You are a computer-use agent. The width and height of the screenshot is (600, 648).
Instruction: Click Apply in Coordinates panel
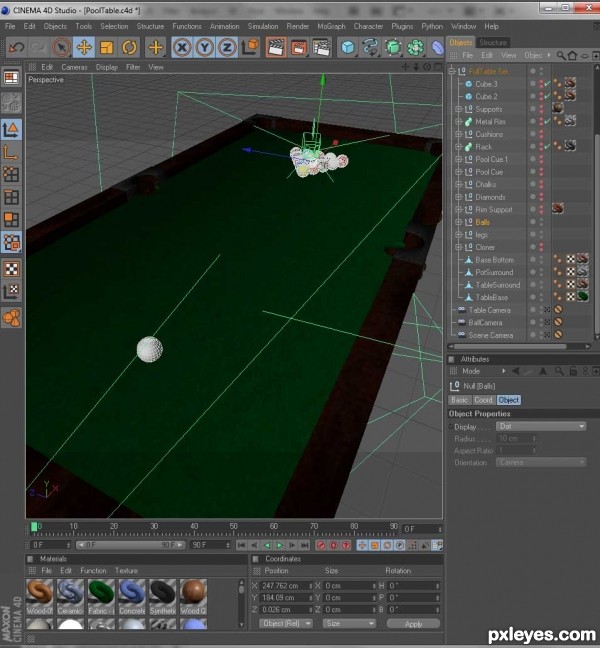coord(413,624)
